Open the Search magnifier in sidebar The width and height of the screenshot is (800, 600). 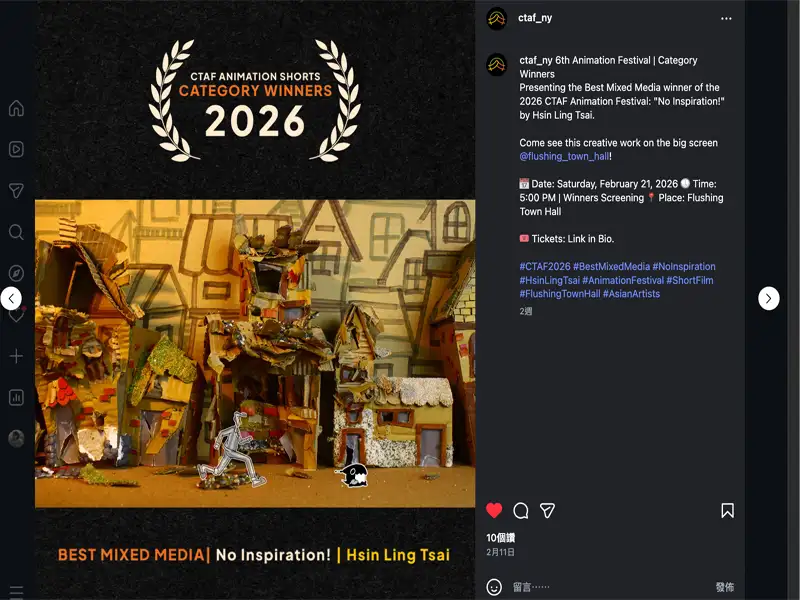[x=16, y=232]
